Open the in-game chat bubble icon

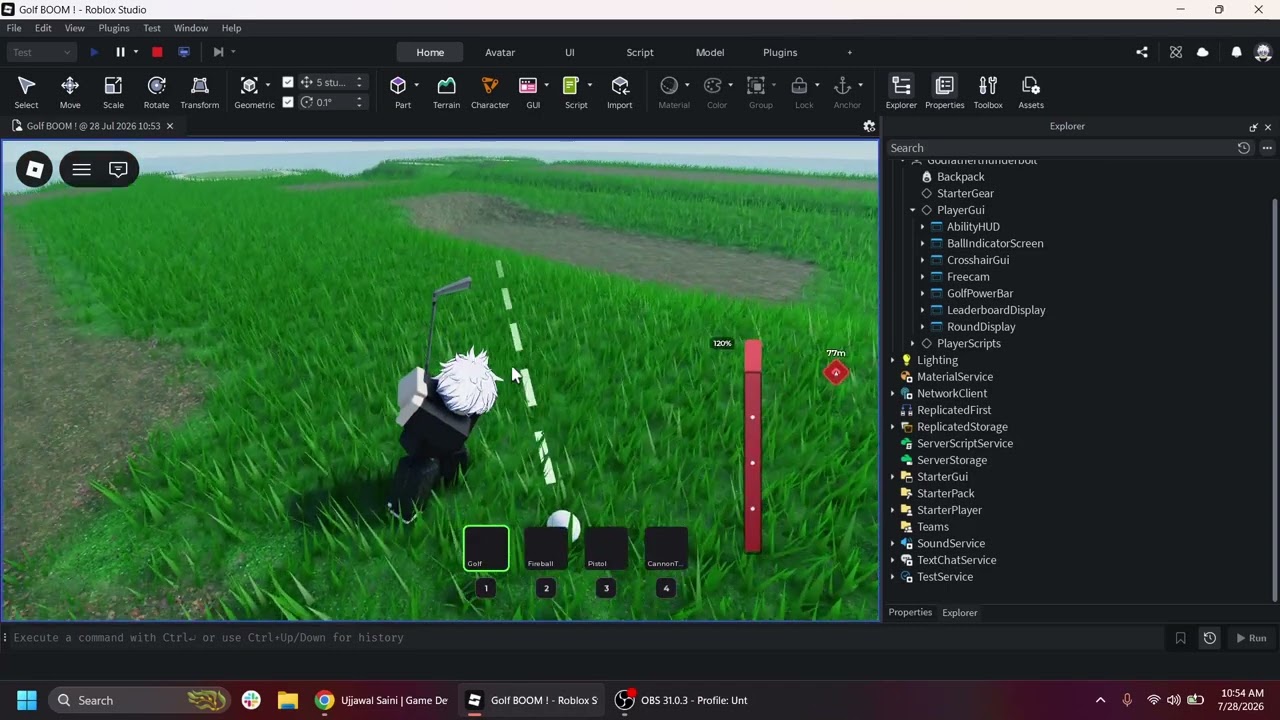[x=118, y=169]
